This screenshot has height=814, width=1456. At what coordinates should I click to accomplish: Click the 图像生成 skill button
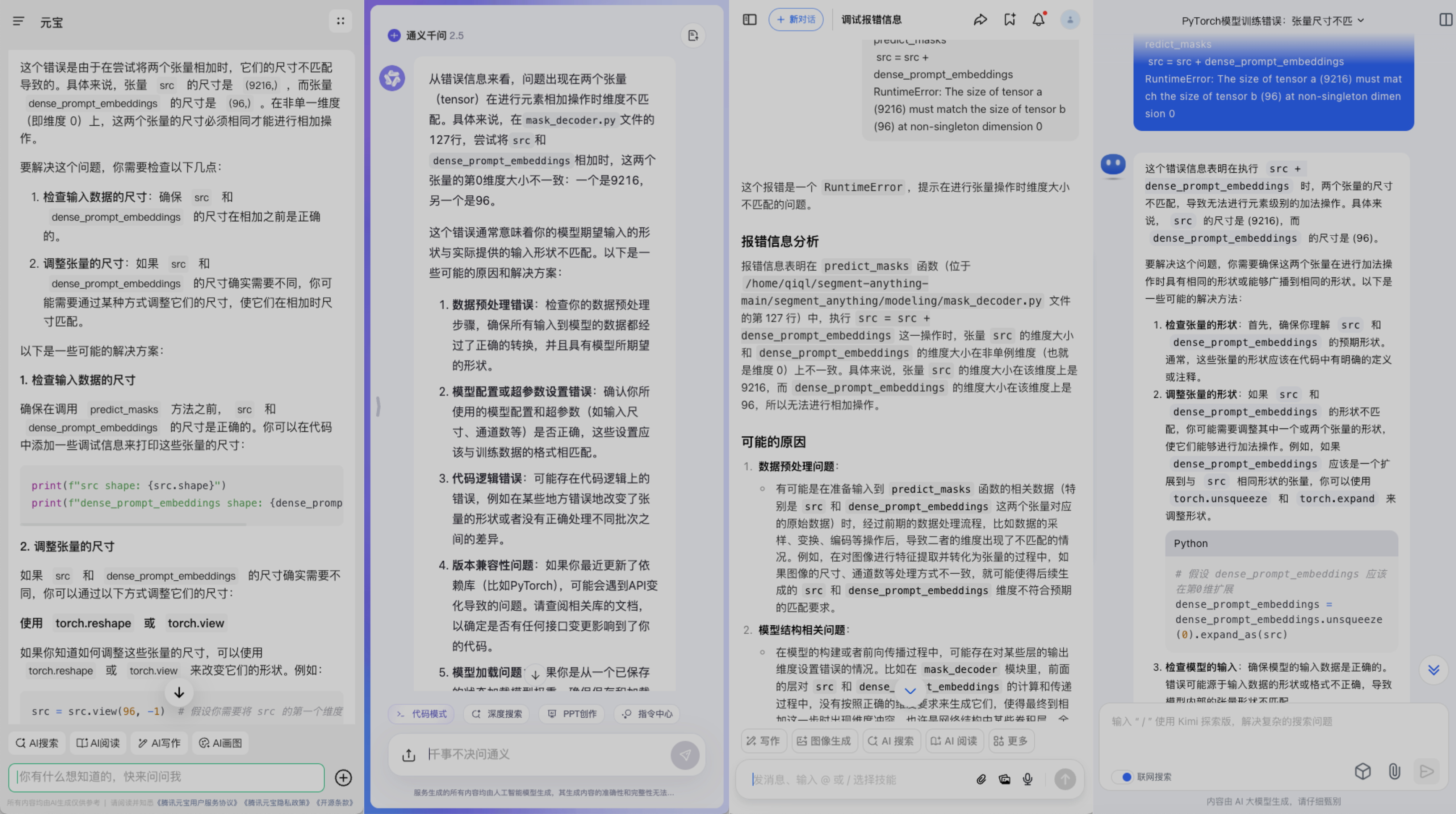[825, 740]
